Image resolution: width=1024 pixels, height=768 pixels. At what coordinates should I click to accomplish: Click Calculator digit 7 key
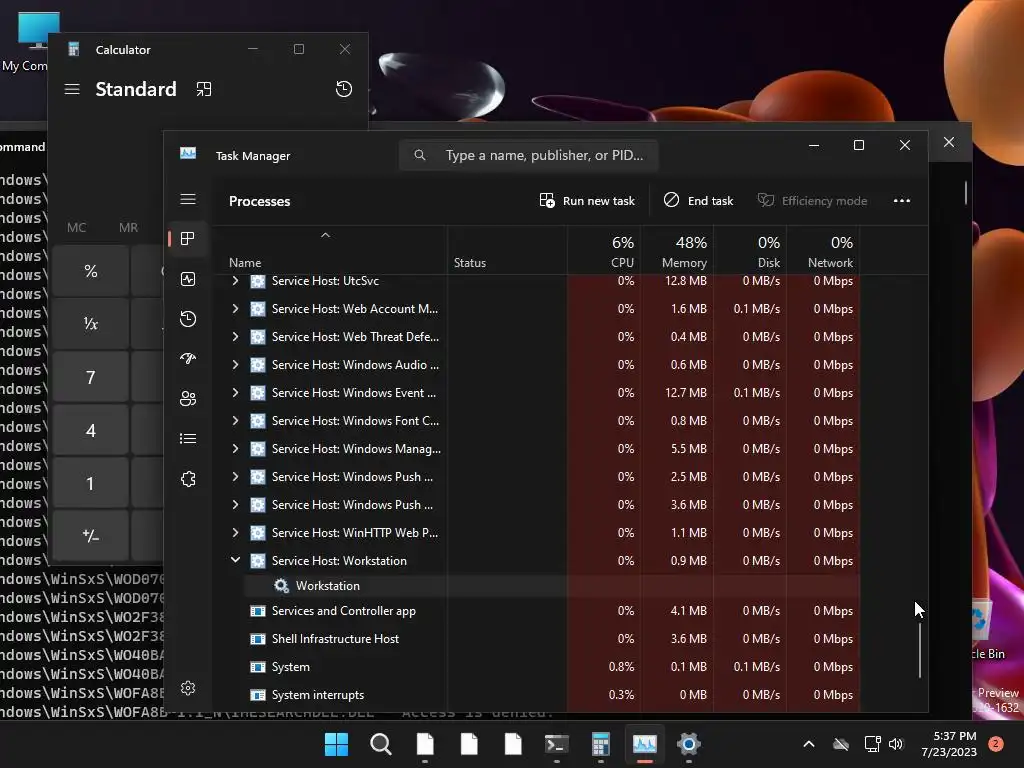(91, 377)
